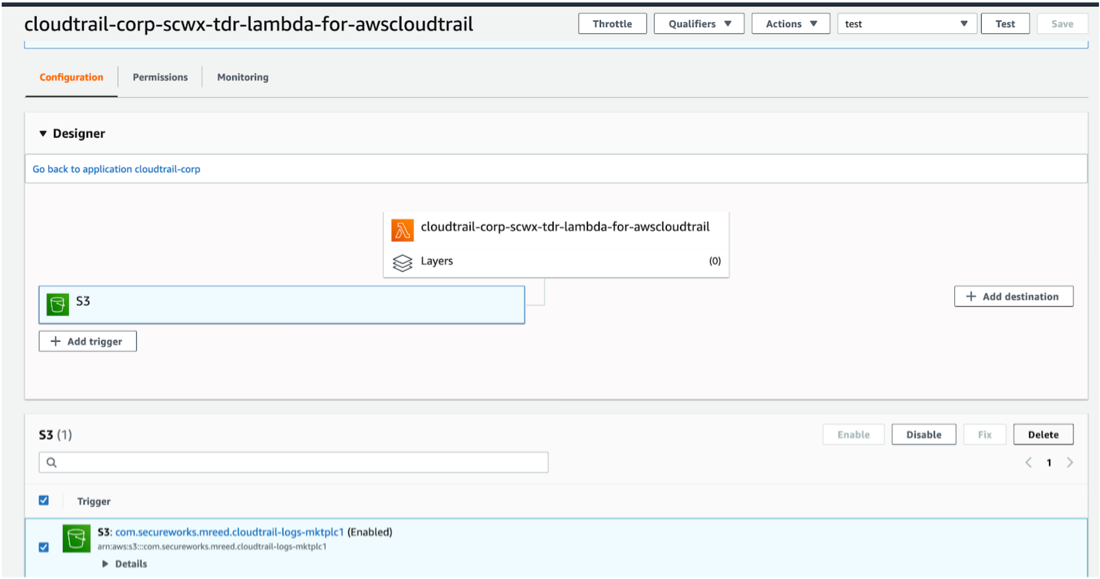Click into the S3 triggers search field
The height and width of the screenshot is (579, 1100).
pyautogui.click(x=293, y=462)
